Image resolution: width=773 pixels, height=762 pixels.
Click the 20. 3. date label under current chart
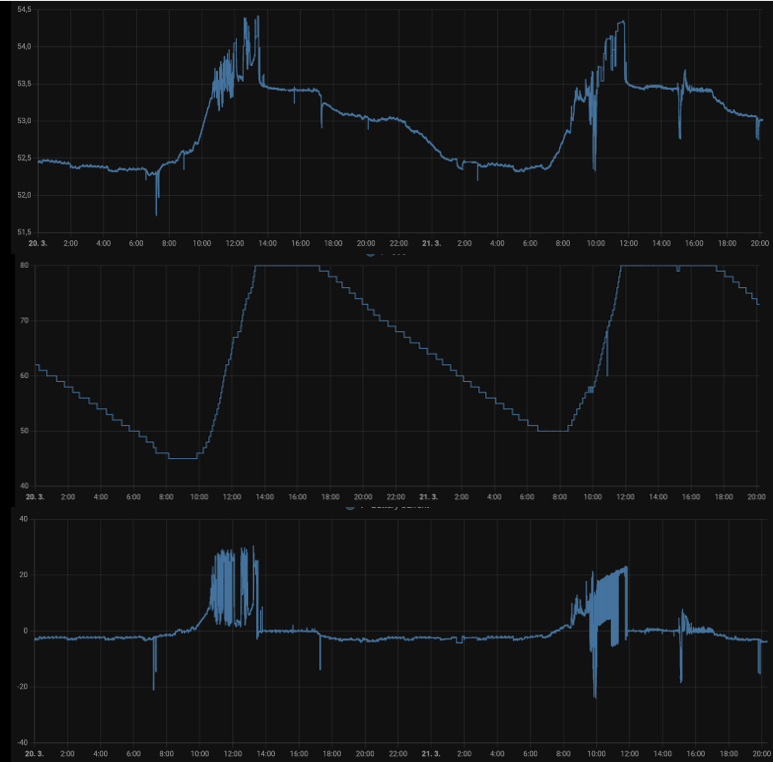(35, 754)
